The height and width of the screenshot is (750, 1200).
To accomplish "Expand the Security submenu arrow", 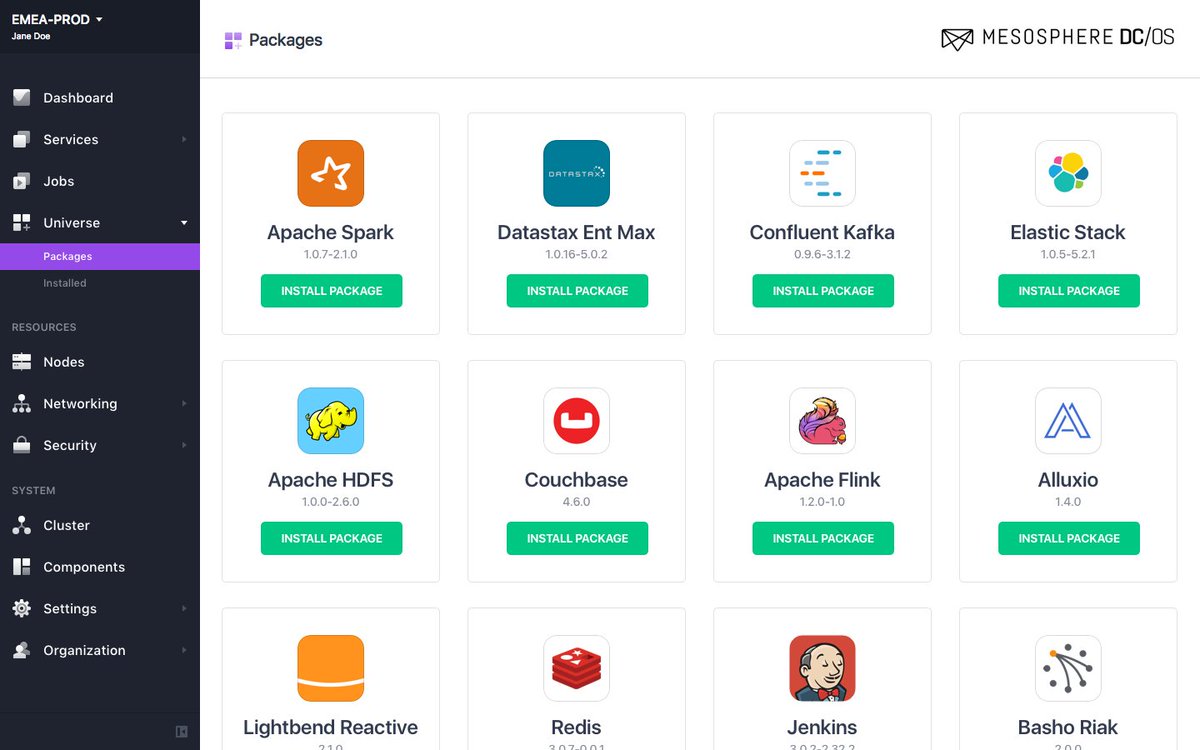I will tap(184, 446).
